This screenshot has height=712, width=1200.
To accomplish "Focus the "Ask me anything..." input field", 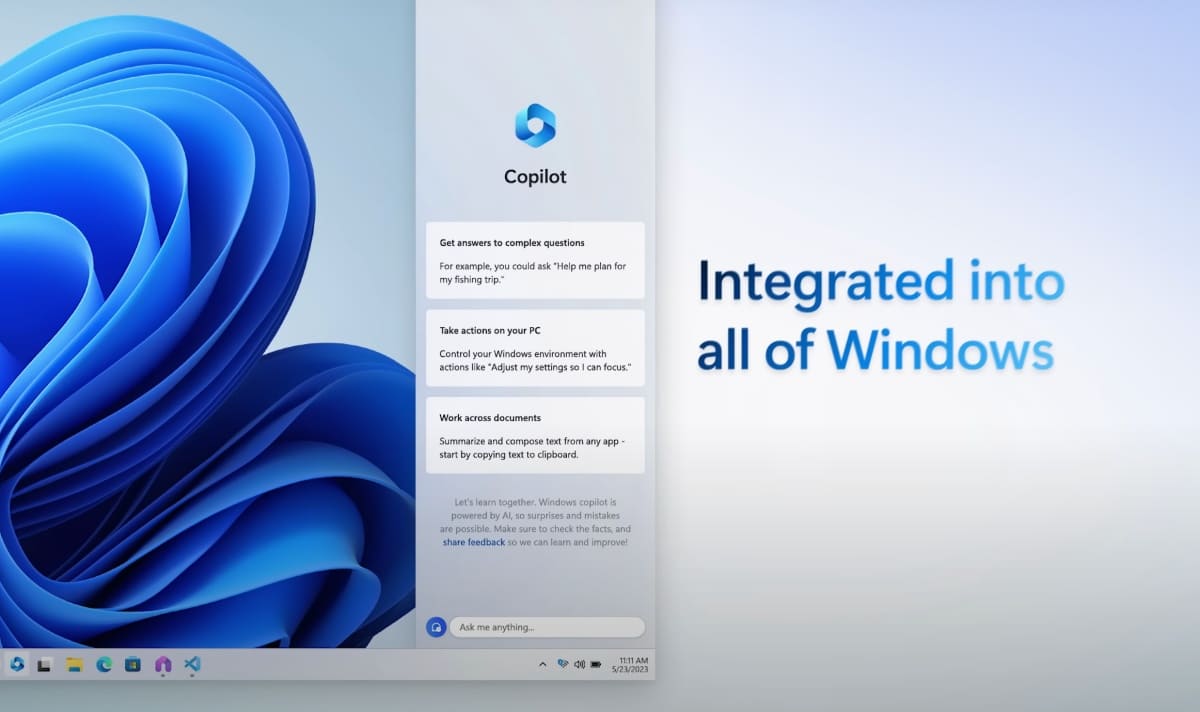I will coord(547,627).
